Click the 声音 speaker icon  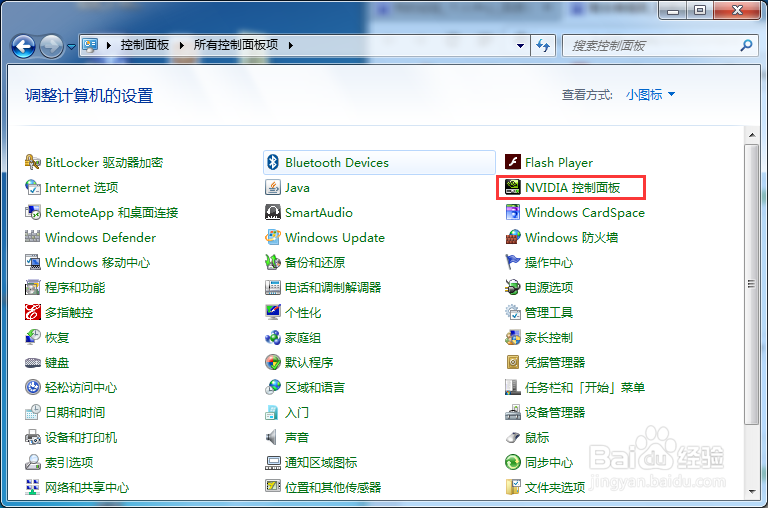click(273, 437)
